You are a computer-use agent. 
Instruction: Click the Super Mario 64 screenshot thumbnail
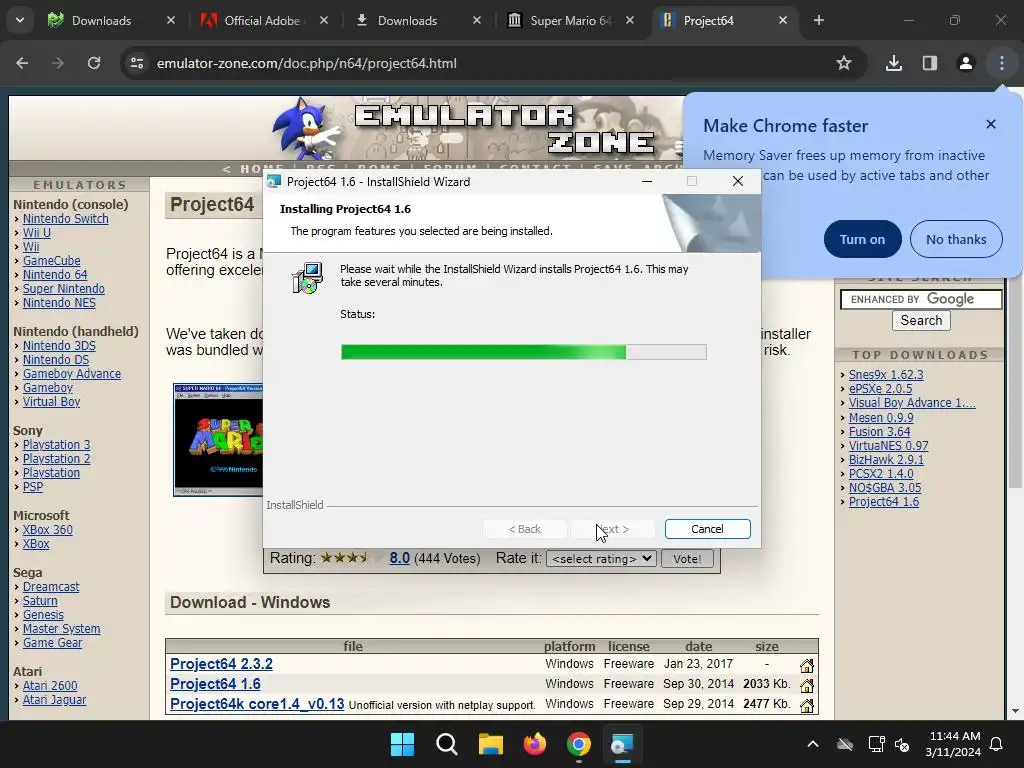coord(218,440)
